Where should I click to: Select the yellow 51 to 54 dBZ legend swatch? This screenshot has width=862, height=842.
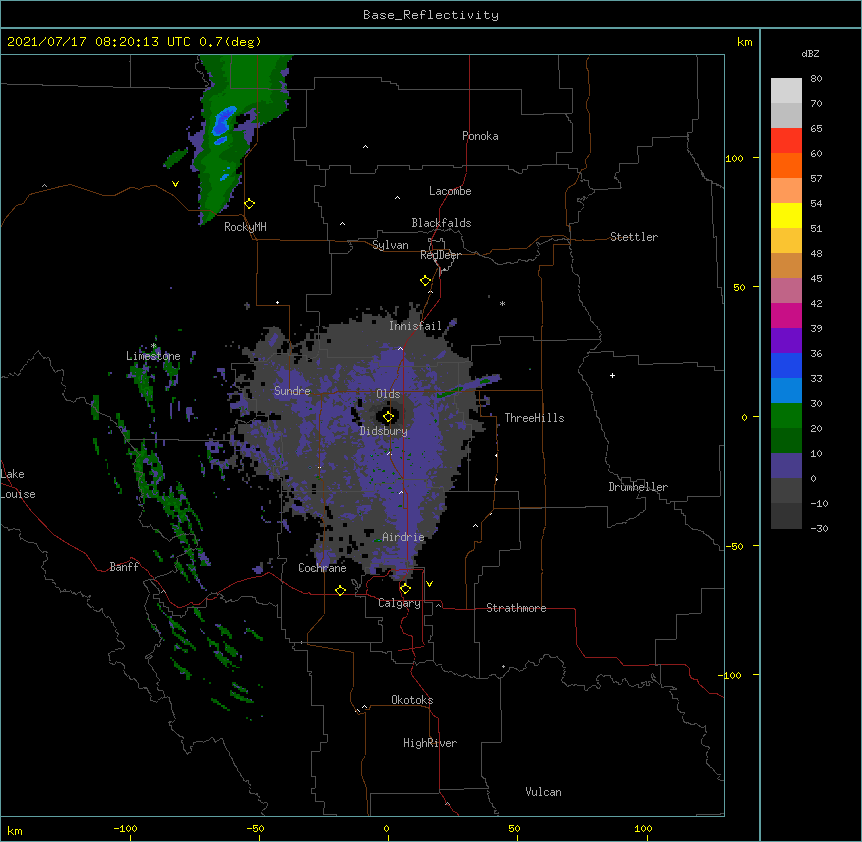point(786,215)
